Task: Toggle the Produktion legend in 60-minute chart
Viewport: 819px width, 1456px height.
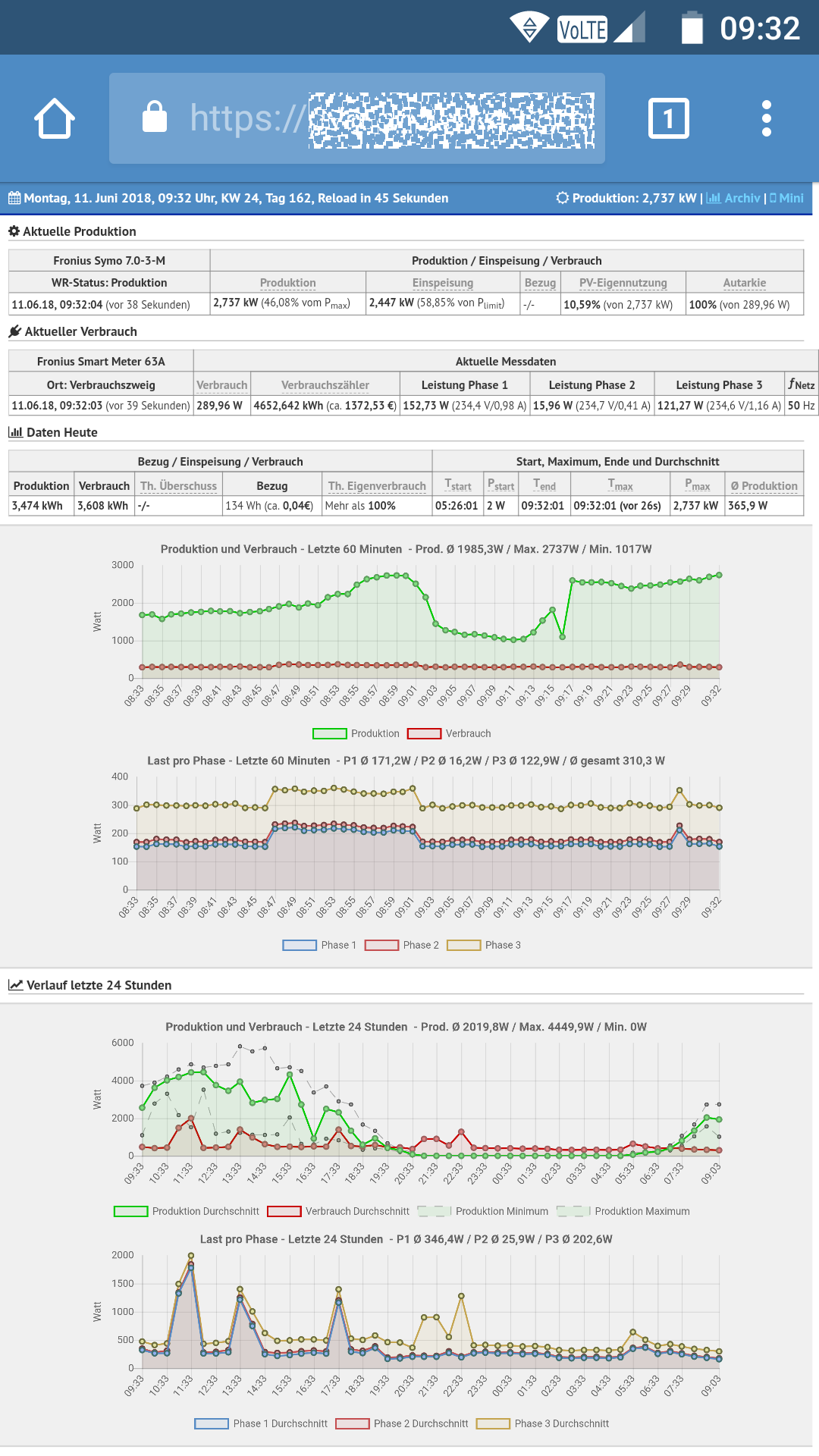Action: (x=356, y=733)
